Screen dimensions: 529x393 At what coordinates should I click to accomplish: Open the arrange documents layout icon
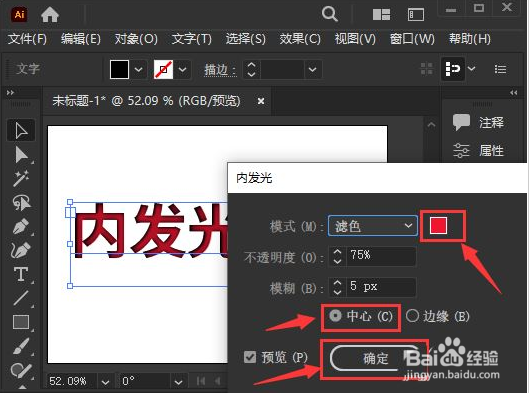381,15
